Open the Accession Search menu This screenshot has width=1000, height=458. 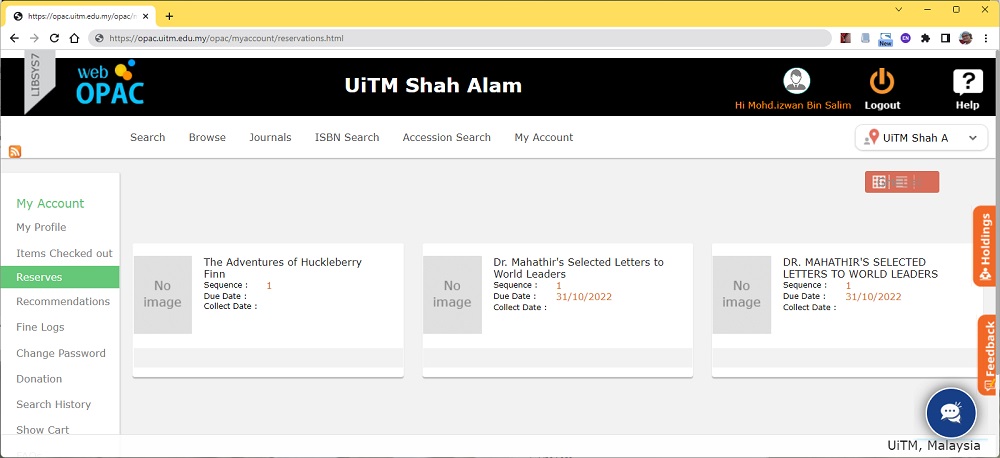point(446,137)
